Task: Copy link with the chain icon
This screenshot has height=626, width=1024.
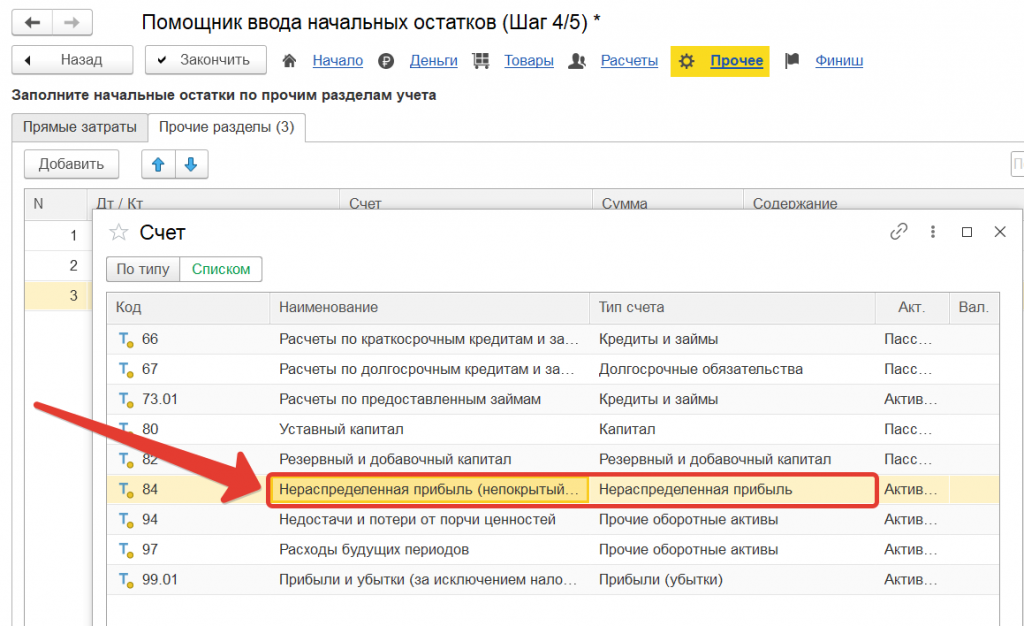Action: click(899, 232)
